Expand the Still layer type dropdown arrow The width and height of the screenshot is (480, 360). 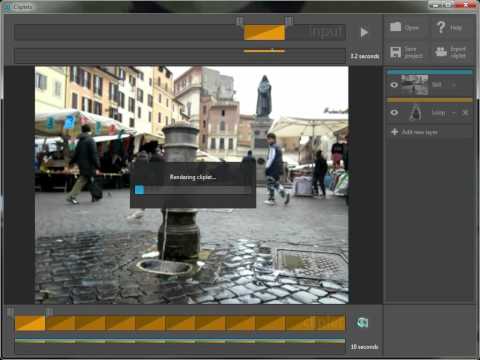(x=453, y=85)
